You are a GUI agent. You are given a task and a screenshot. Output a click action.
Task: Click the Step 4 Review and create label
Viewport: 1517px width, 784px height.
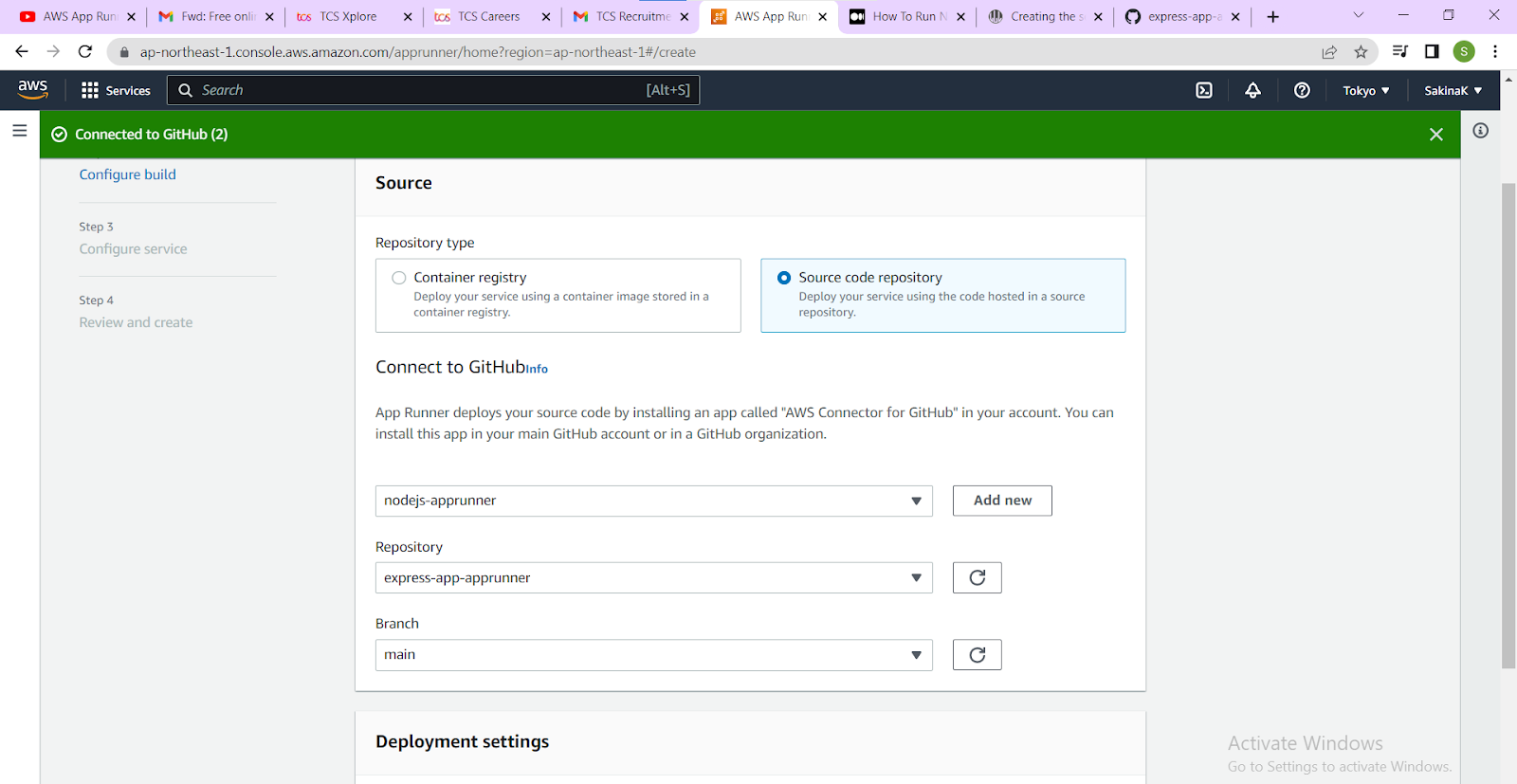[136, 322]
